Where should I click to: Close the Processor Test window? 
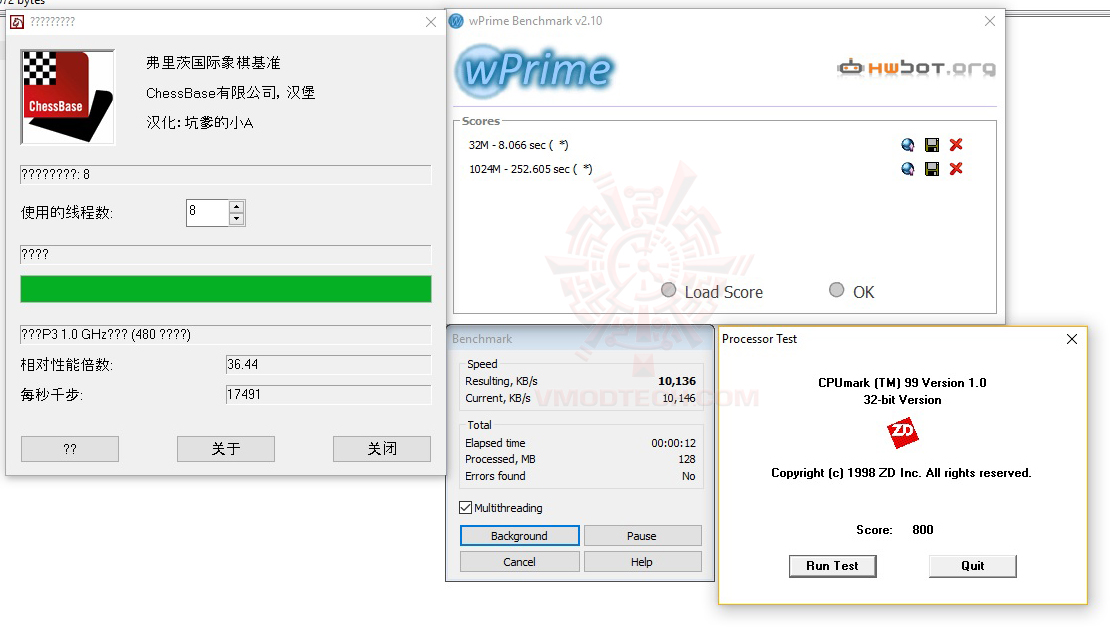(x=1072, y=339)
